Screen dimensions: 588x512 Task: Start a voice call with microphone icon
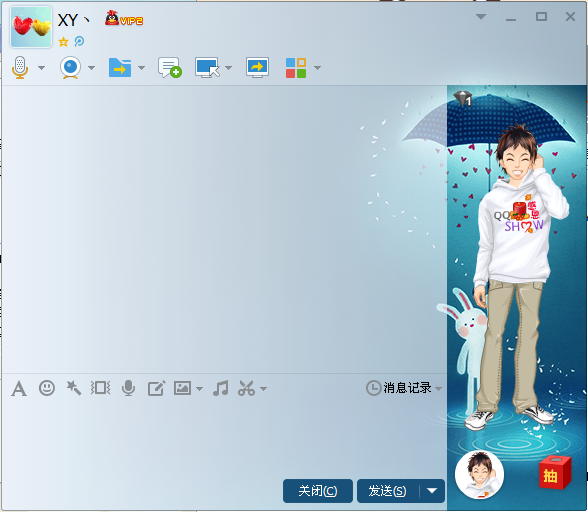(x=20, y=68)
